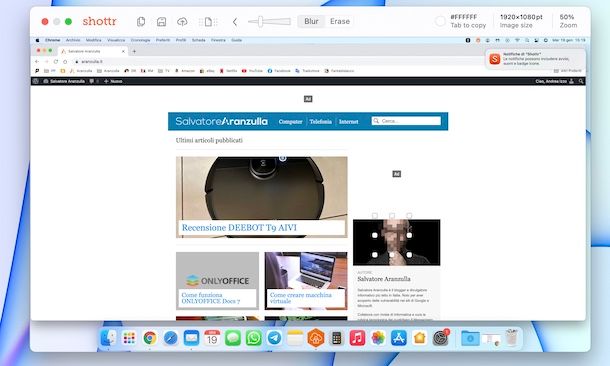
Task: Open the Telefonia navigation link
Action: click(321, 121)
